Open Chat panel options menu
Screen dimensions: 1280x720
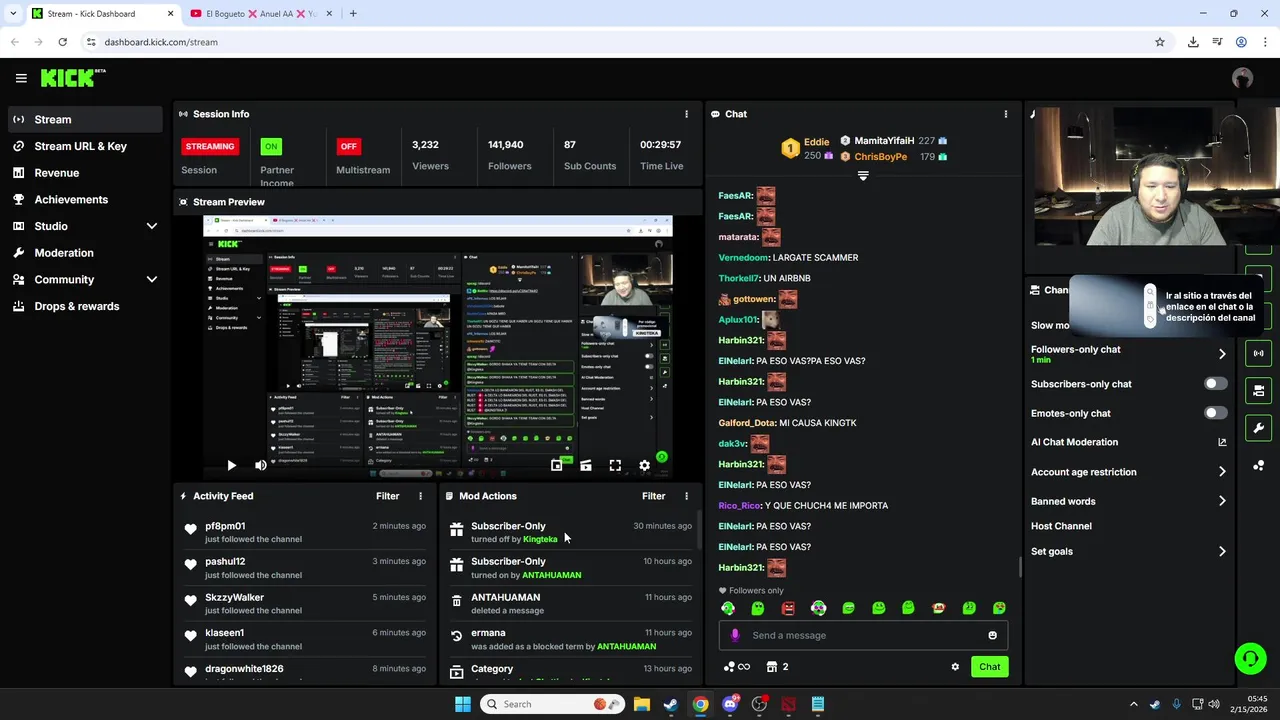coord(1006,114)
